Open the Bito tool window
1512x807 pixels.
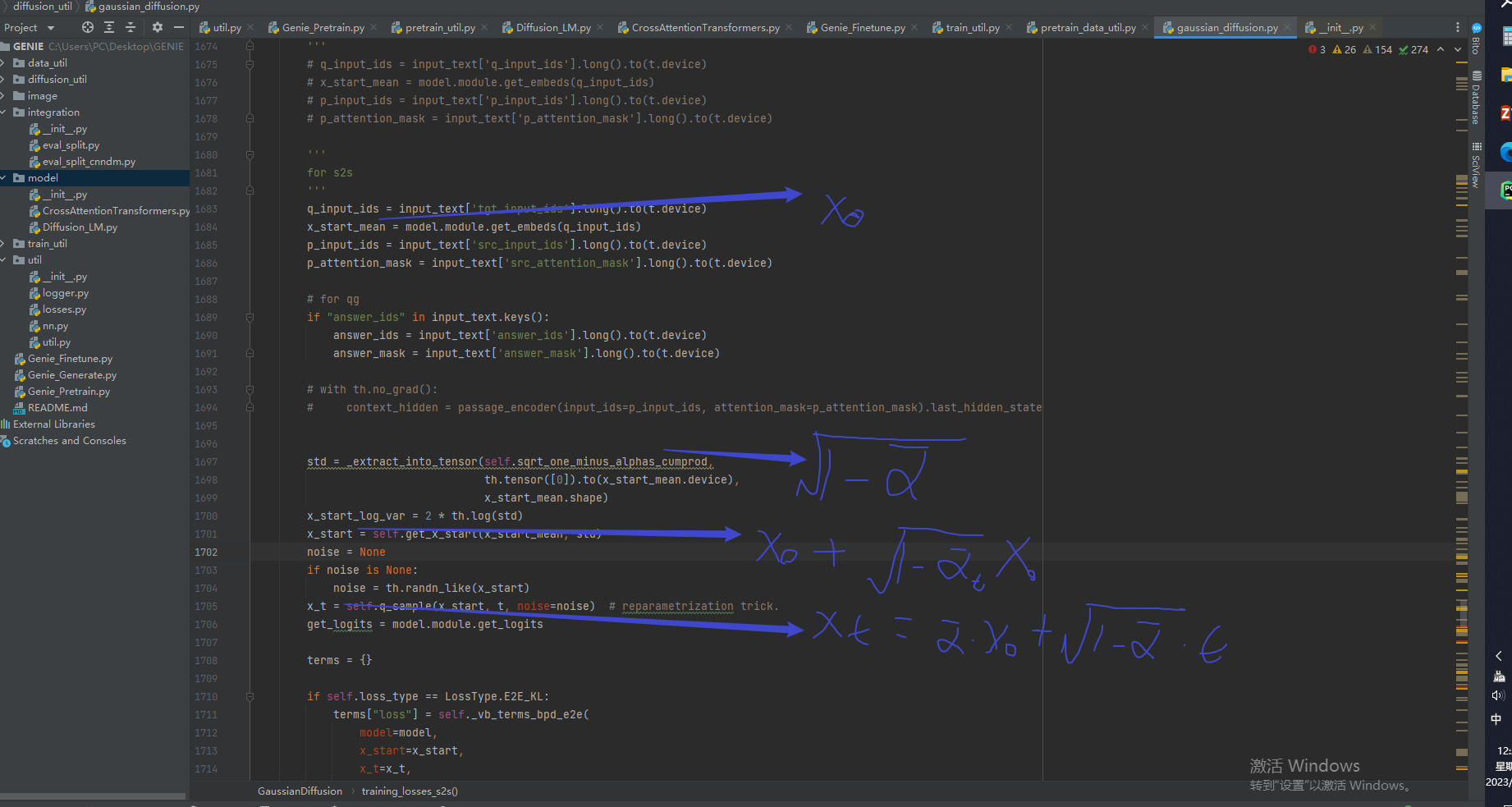1476,39
